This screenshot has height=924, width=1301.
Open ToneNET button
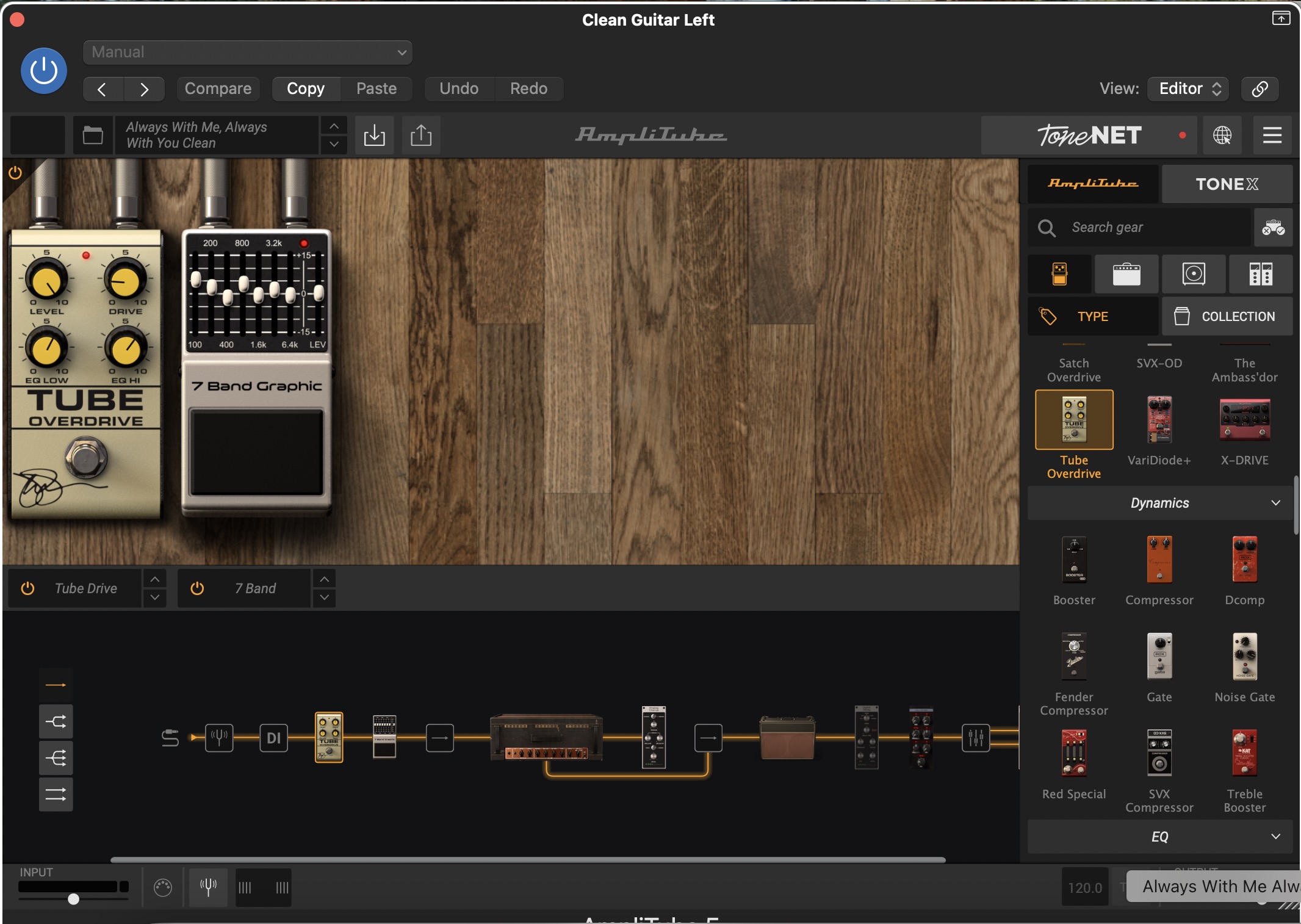coord(1089,135)
